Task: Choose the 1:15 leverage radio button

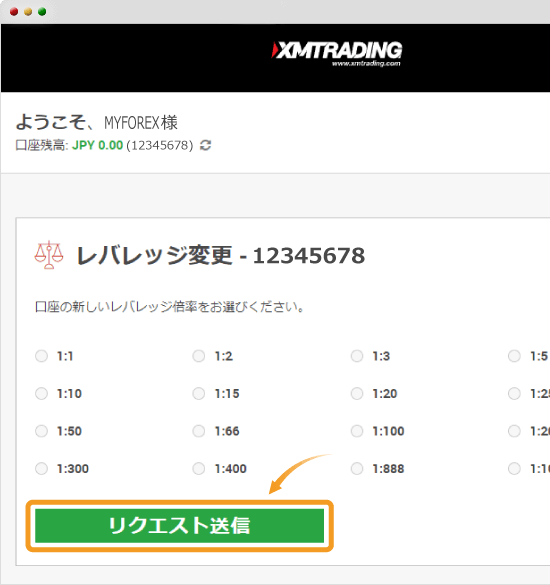Action: click(x=199, y=394)
